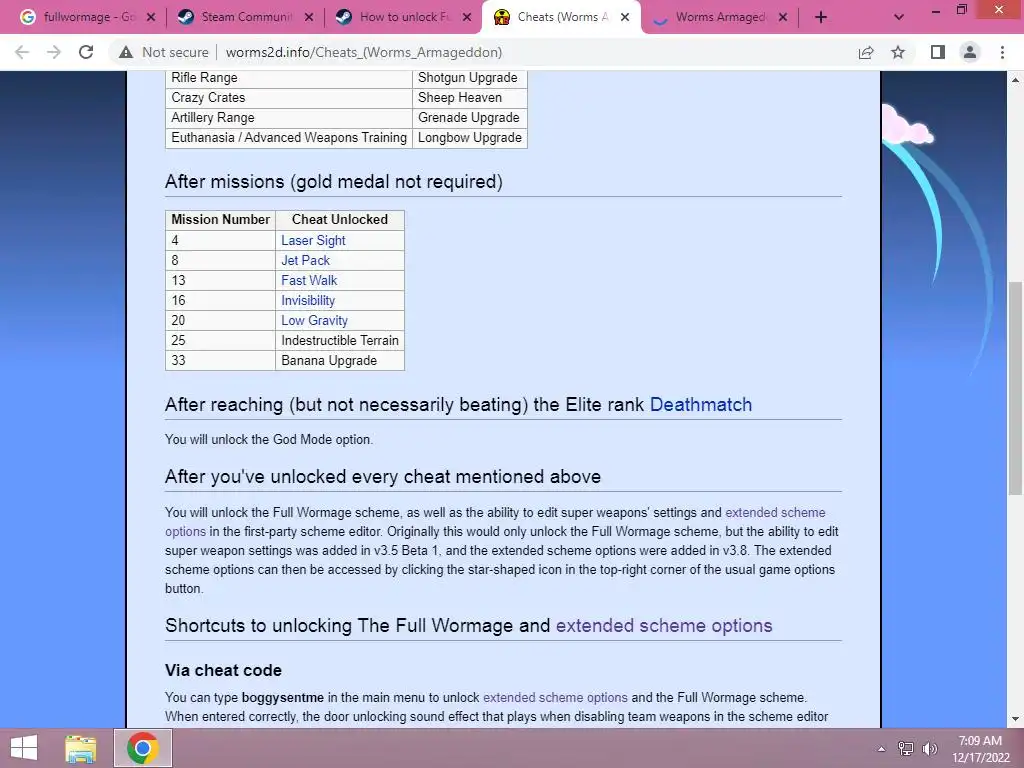This screenshot has width=1024, height=768.
Task: Click the Chrome taskbar icon
Action: coord(143,748)
